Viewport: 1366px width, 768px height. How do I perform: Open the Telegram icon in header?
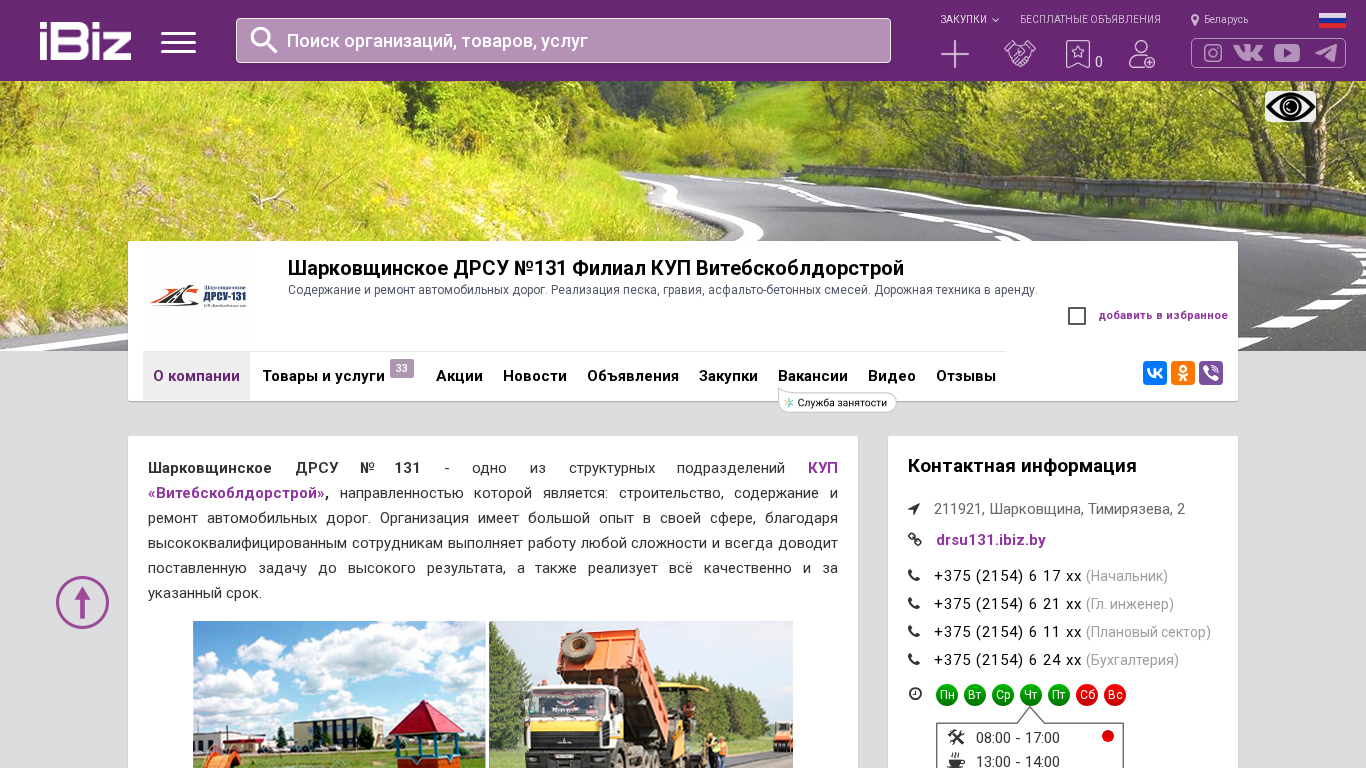tap(1326, 53)
